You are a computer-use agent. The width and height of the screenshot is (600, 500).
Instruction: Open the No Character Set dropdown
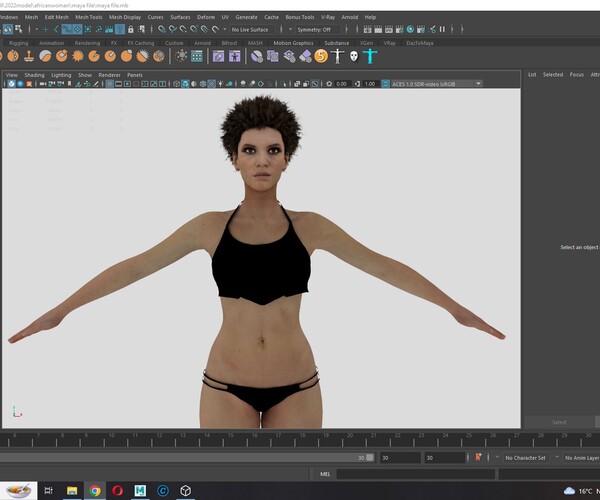(525, 458)
